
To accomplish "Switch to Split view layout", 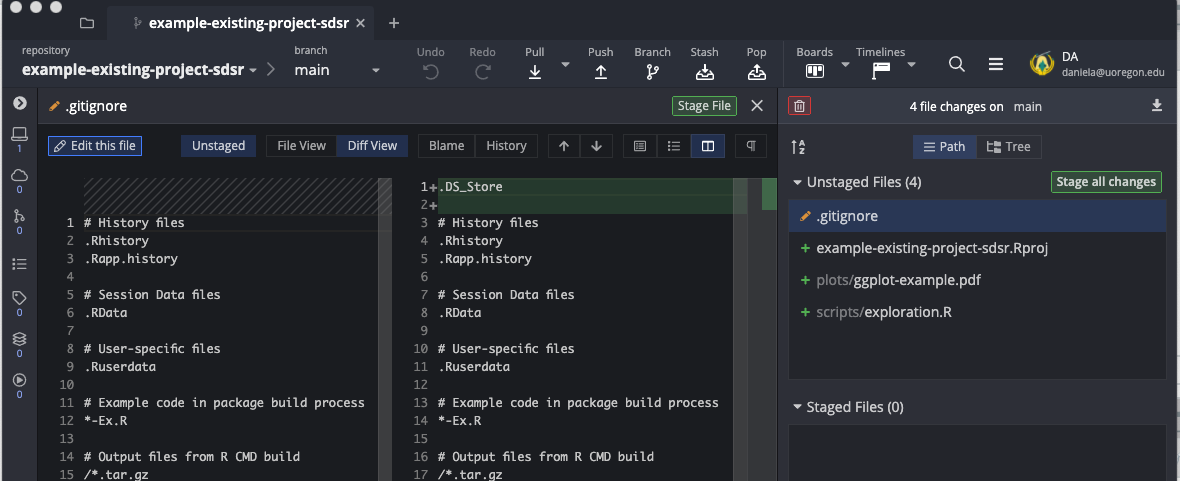I will 708,146.
